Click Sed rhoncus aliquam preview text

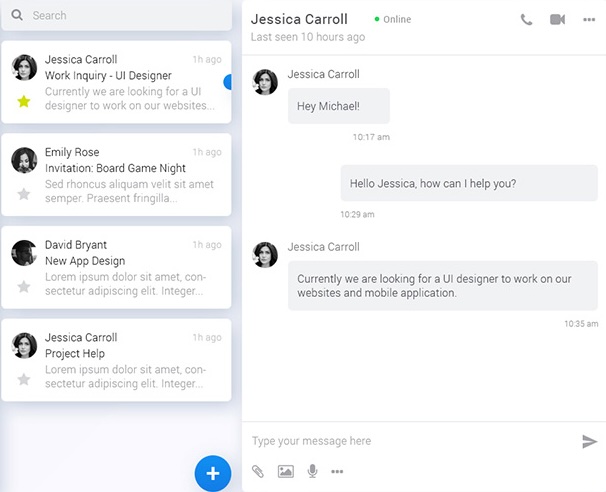point(129,191)
